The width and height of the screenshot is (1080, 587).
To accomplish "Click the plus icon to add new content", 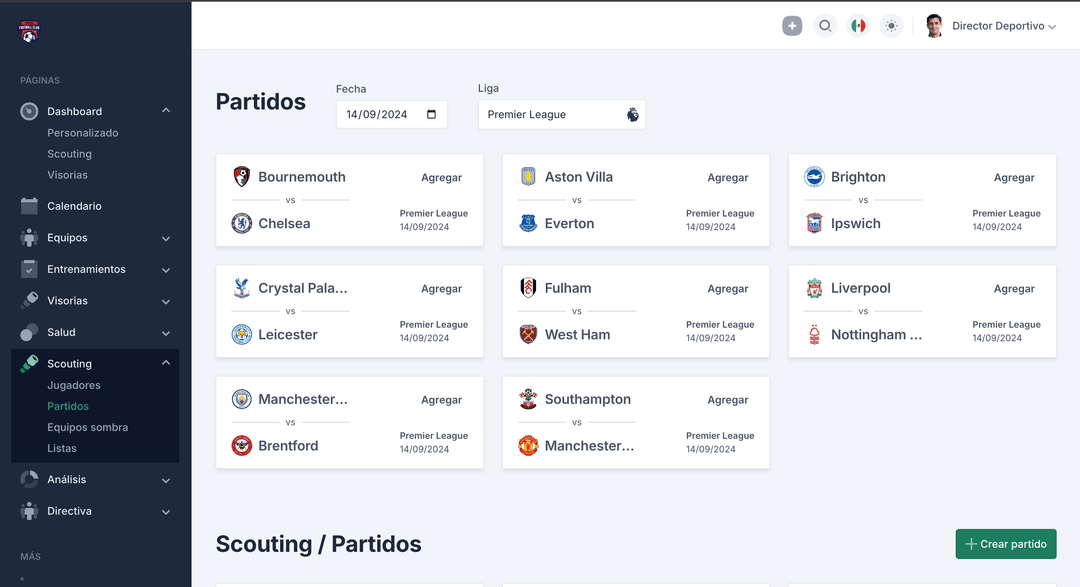I will click(792, 25).
